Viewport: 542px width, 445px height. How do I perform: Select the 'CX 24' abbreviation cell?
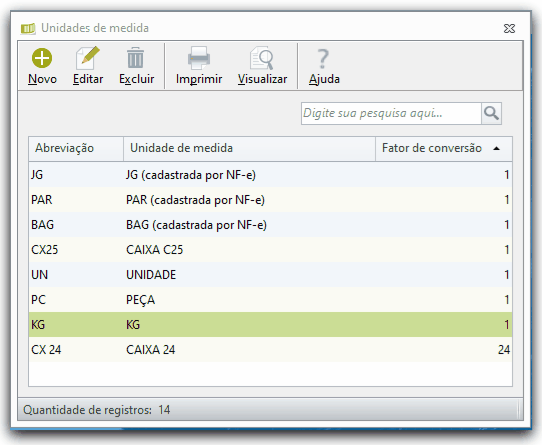click(76, 350)
